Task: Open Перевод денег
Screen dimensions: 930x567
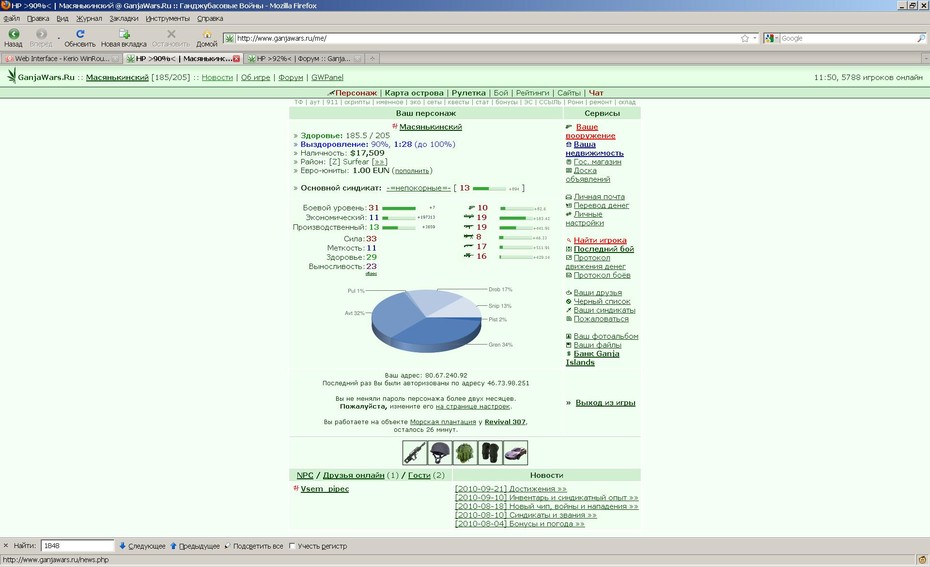Action: click(x=601, y=205)
